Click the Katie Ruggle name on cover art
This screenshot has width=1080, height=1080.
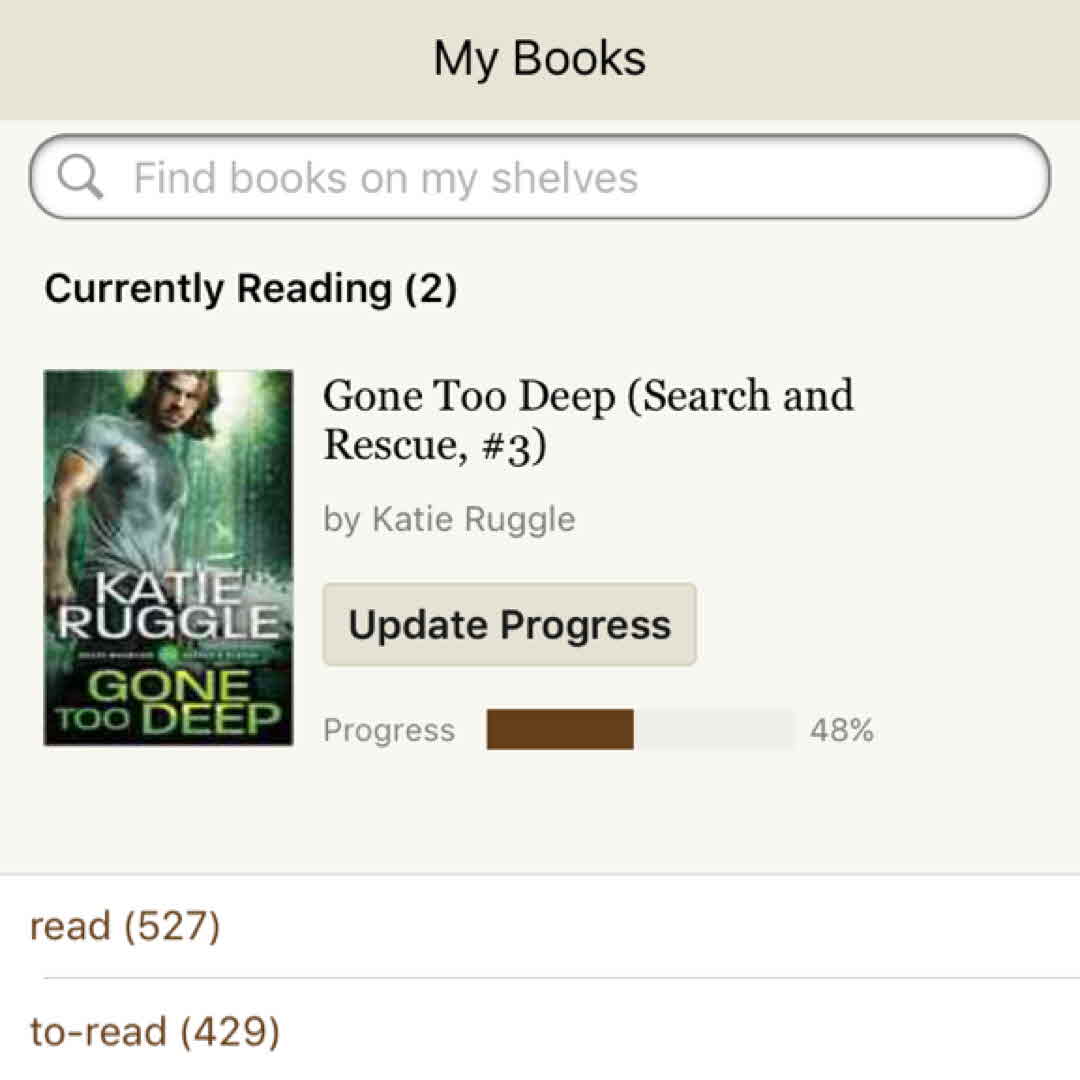168,606
